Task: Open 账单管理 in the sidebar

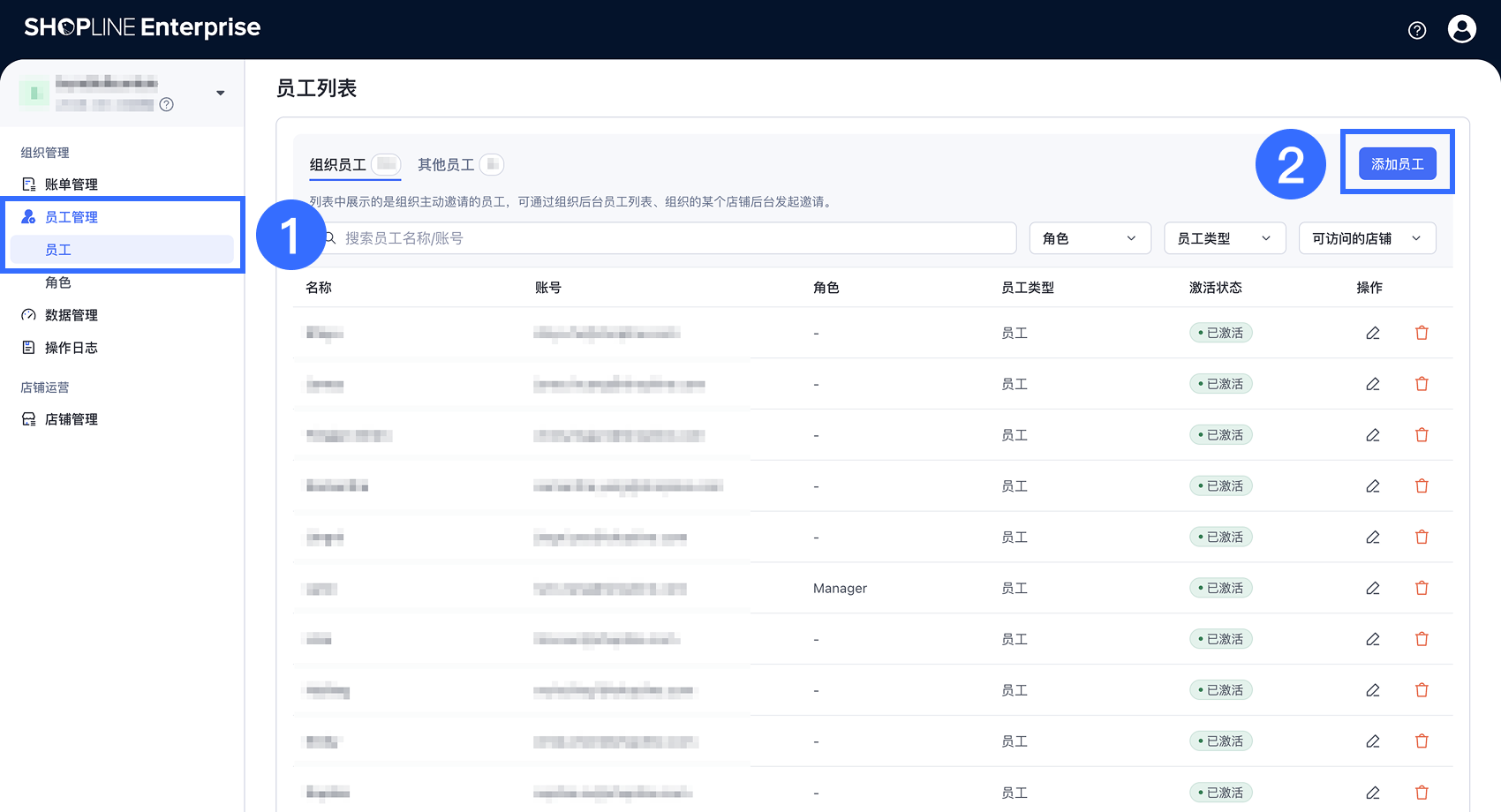Action: pos(71,184)
